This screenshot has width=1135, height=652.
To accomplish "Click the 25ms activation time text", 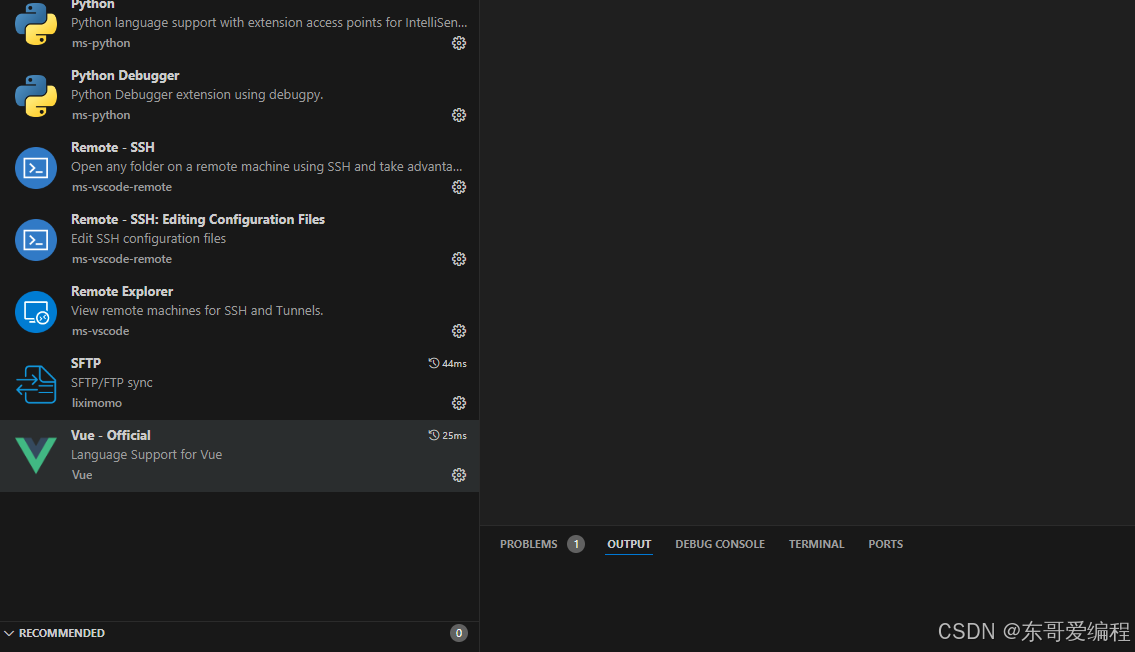I will point(455,436).
